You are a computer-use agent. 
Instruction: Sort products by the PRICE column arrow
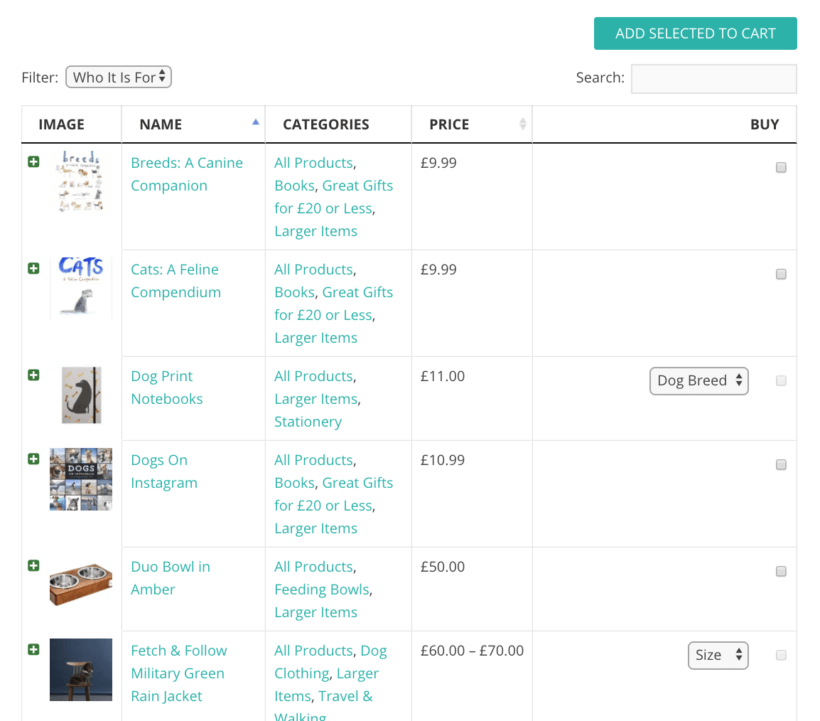pos(521,124)
